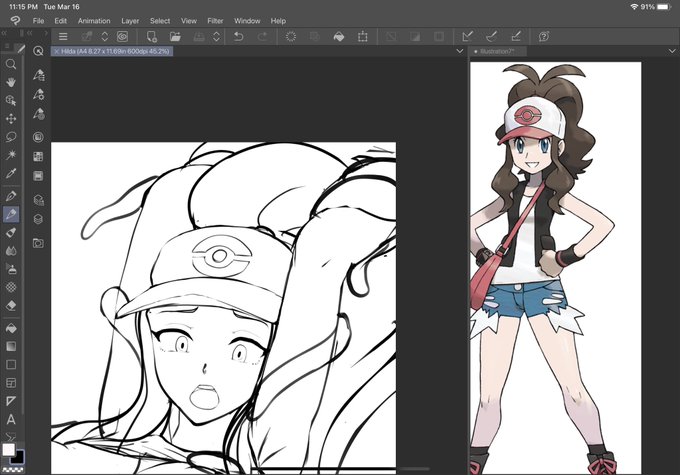Viewport: 680px width, 475px height.
Task: Open the Material palette camera icon
Action: [38, 243]
